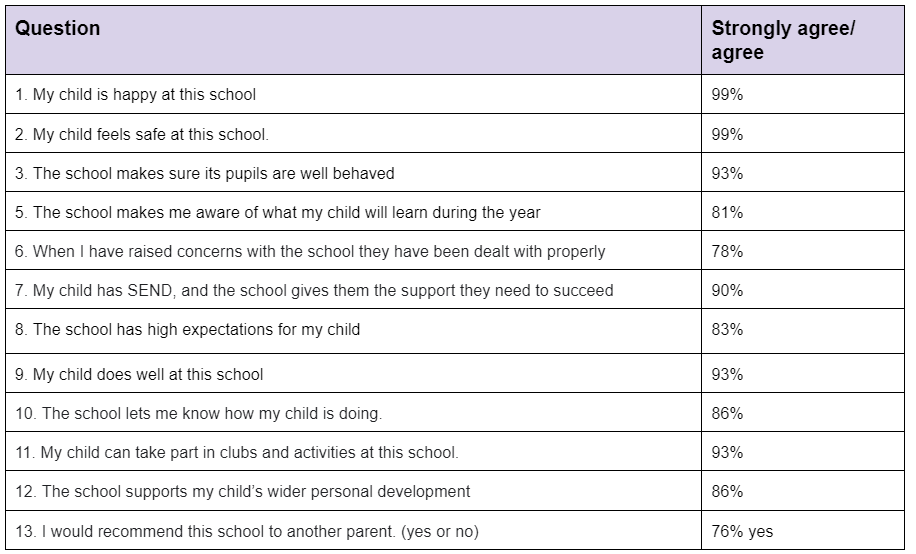The image size is (916, 554).
Task: Click the 81% result cell
Action: point(803,212)
